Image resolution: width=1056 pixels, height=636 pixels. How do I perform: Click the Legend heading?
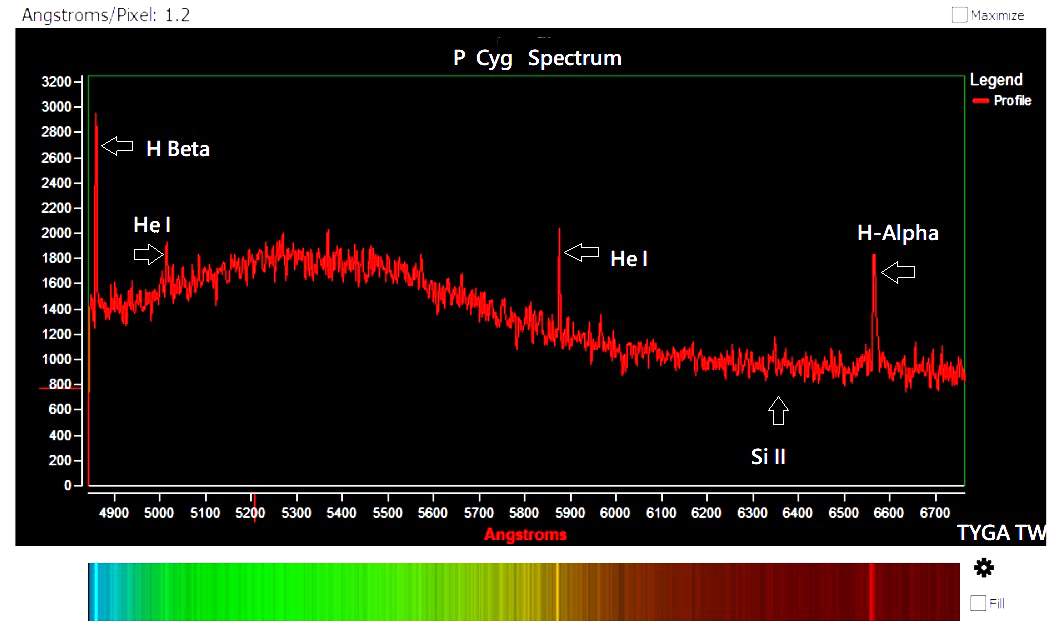click(x=996, y=80)
